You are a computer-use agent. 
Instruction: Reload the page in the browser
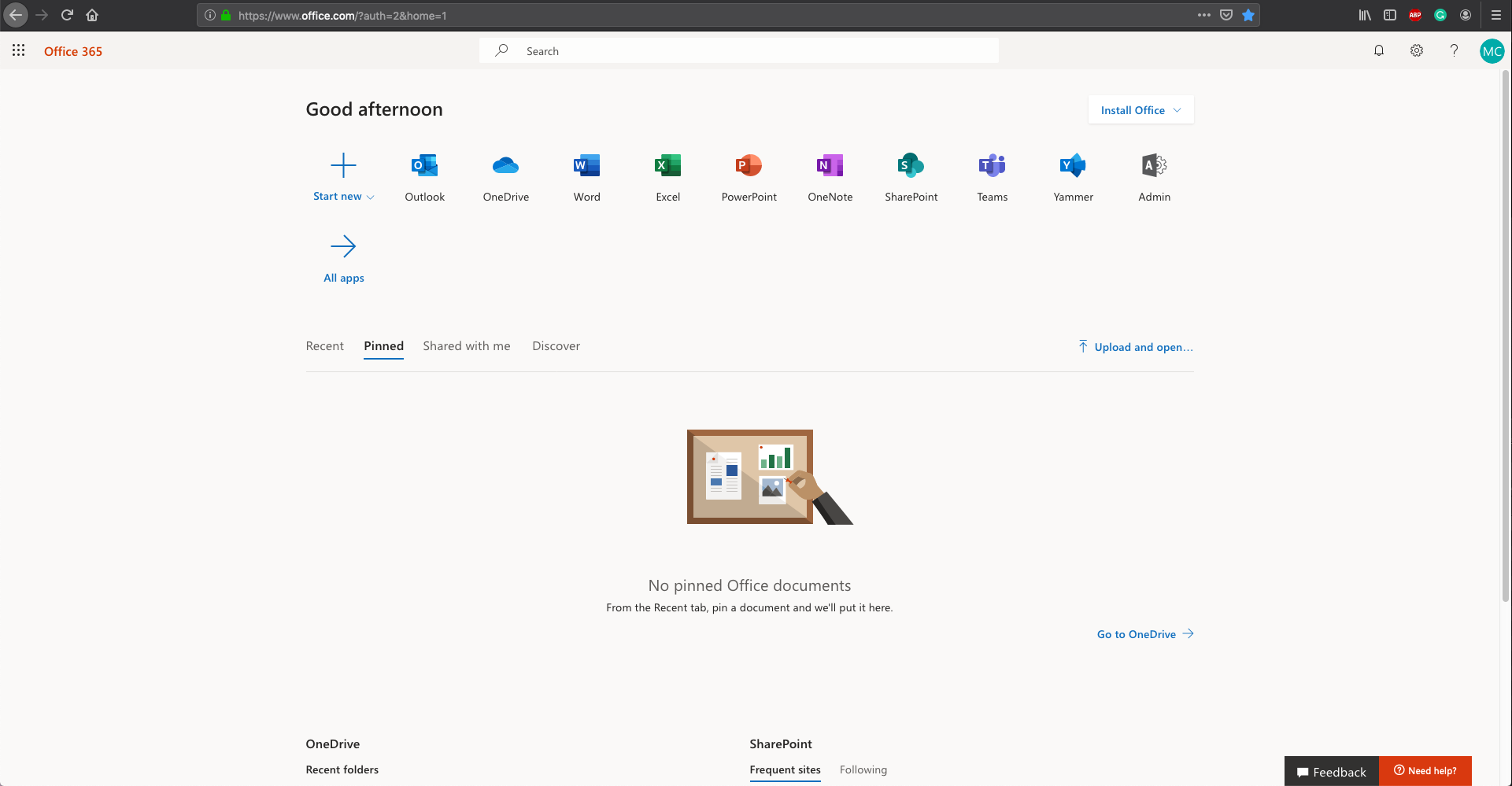(67, 15)
